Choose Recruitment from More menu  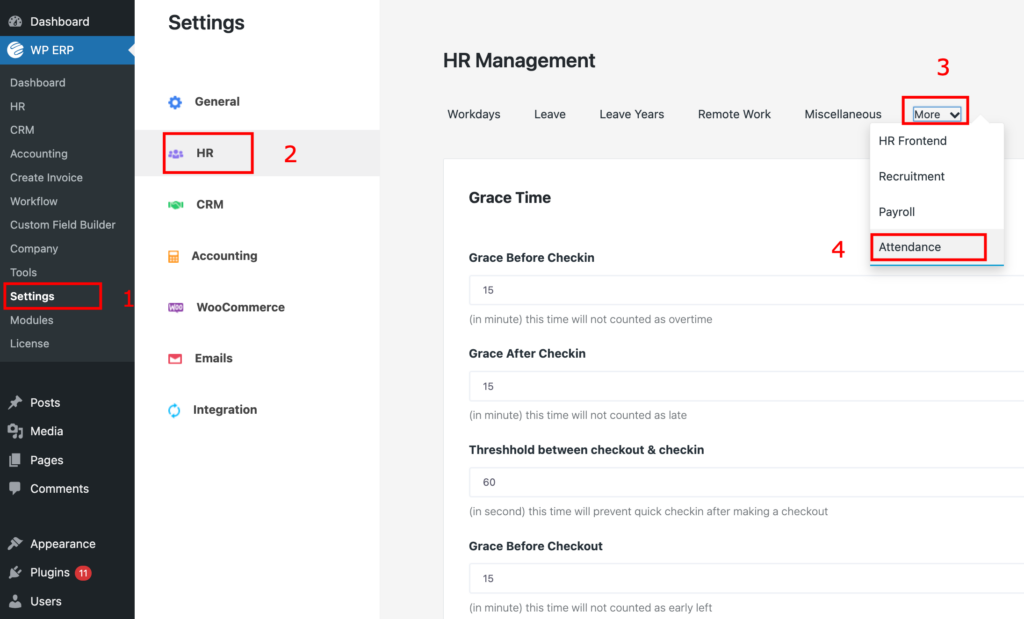[x=936, y=176]
